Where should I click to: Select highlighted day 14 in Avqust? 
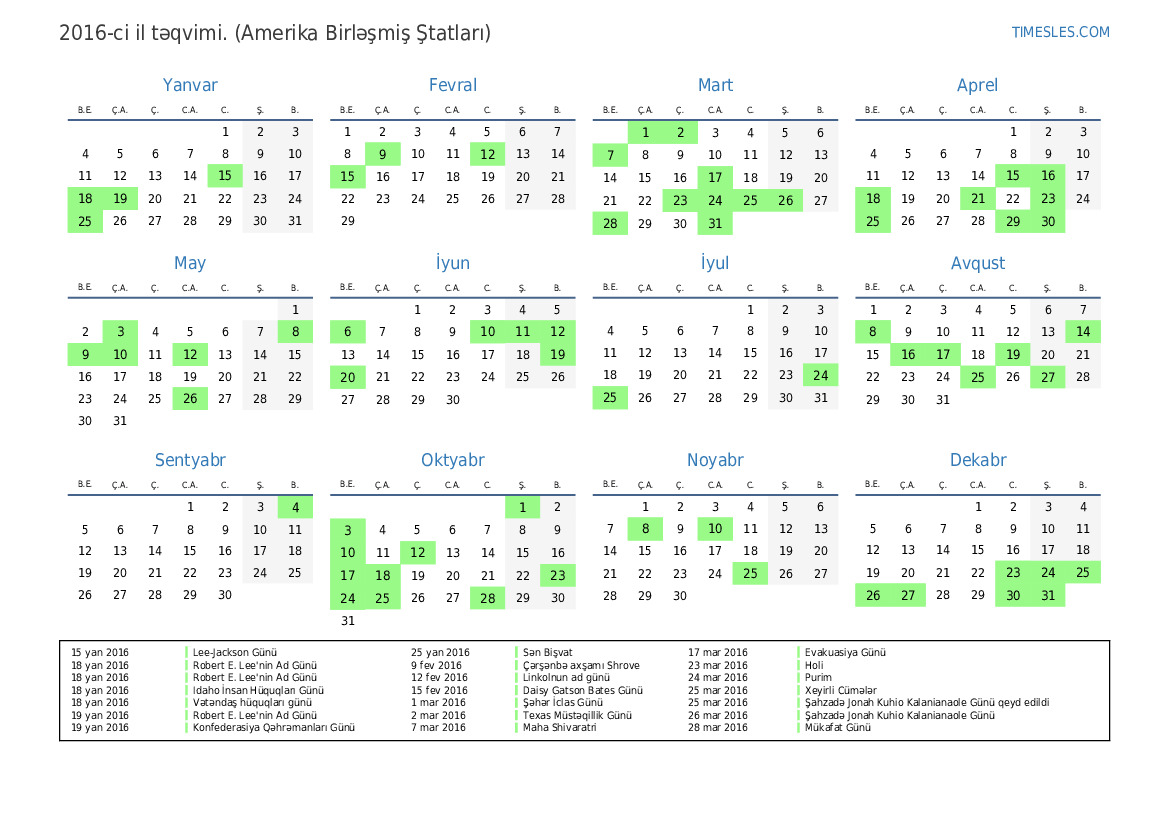[1083, 332]
